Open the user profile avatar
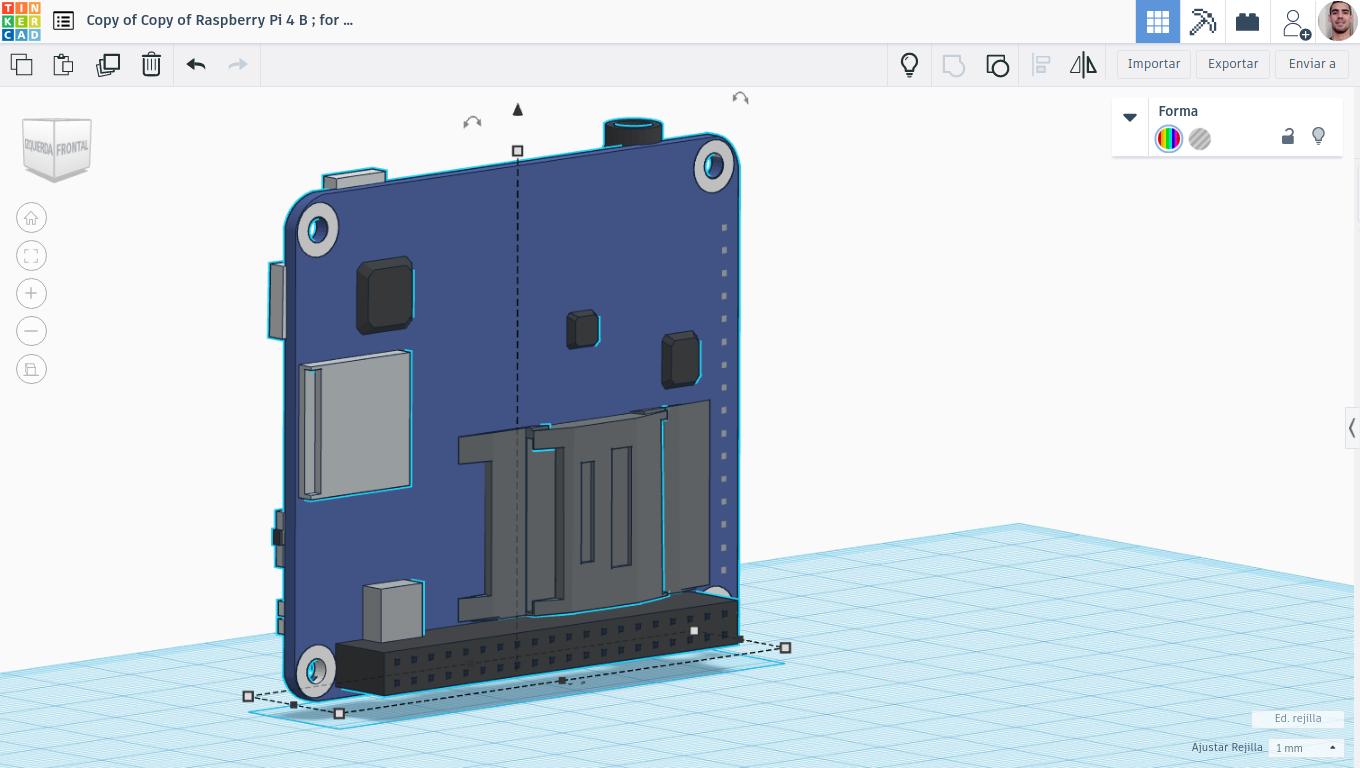This screenshot has height=768, width=1360. (x=1337, y=21)
